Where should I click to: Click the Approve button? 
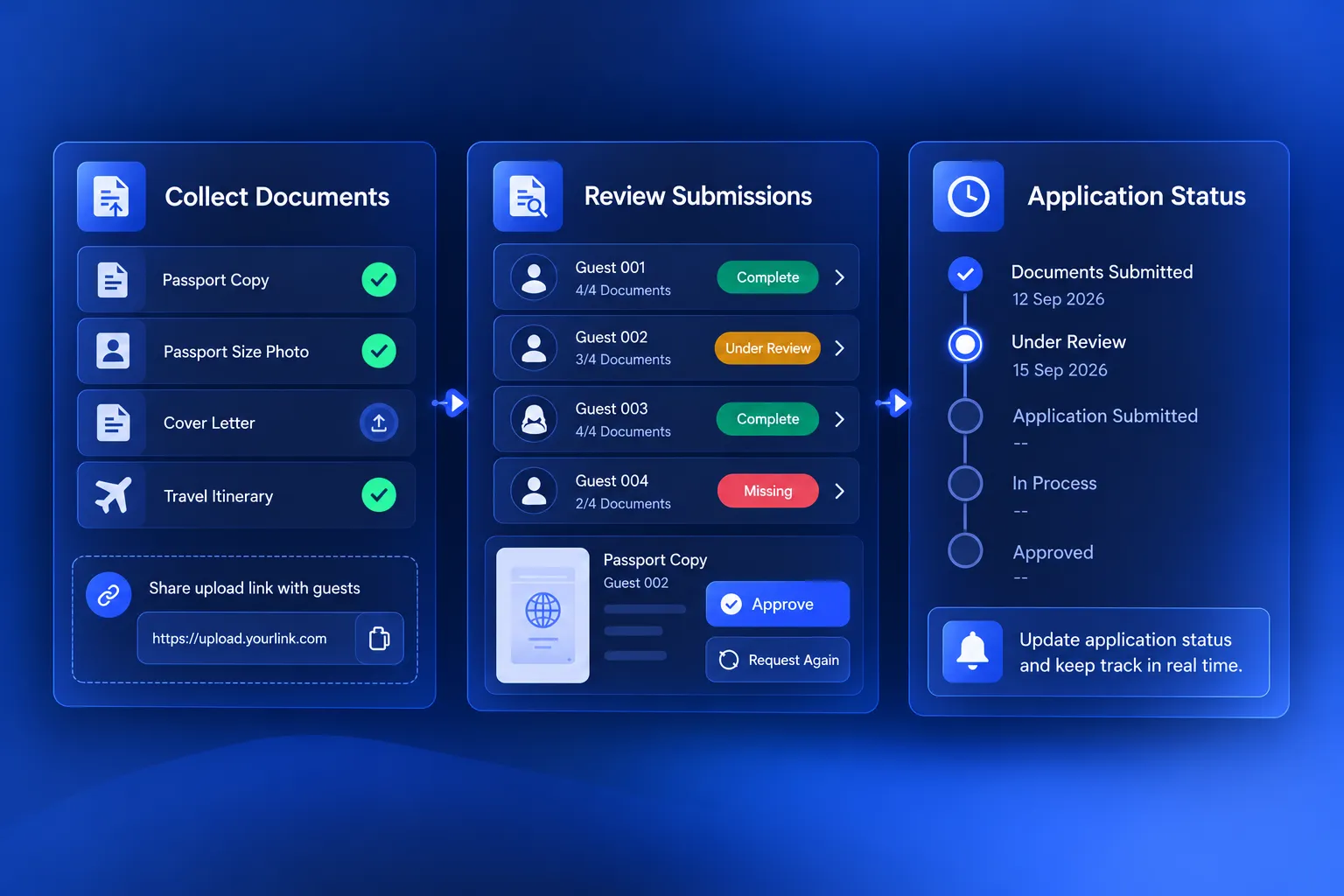pyautogui.click(x=778, y=604)
